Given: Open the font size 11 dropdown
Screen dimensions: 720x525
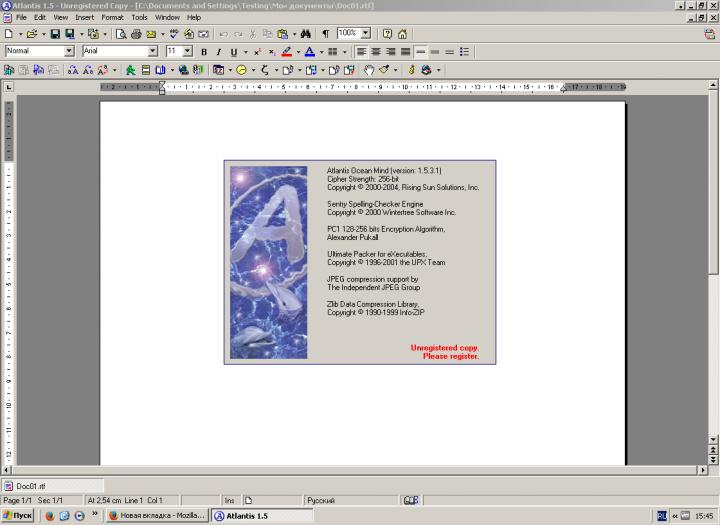Looking at the screenshot, I should 188,51.
